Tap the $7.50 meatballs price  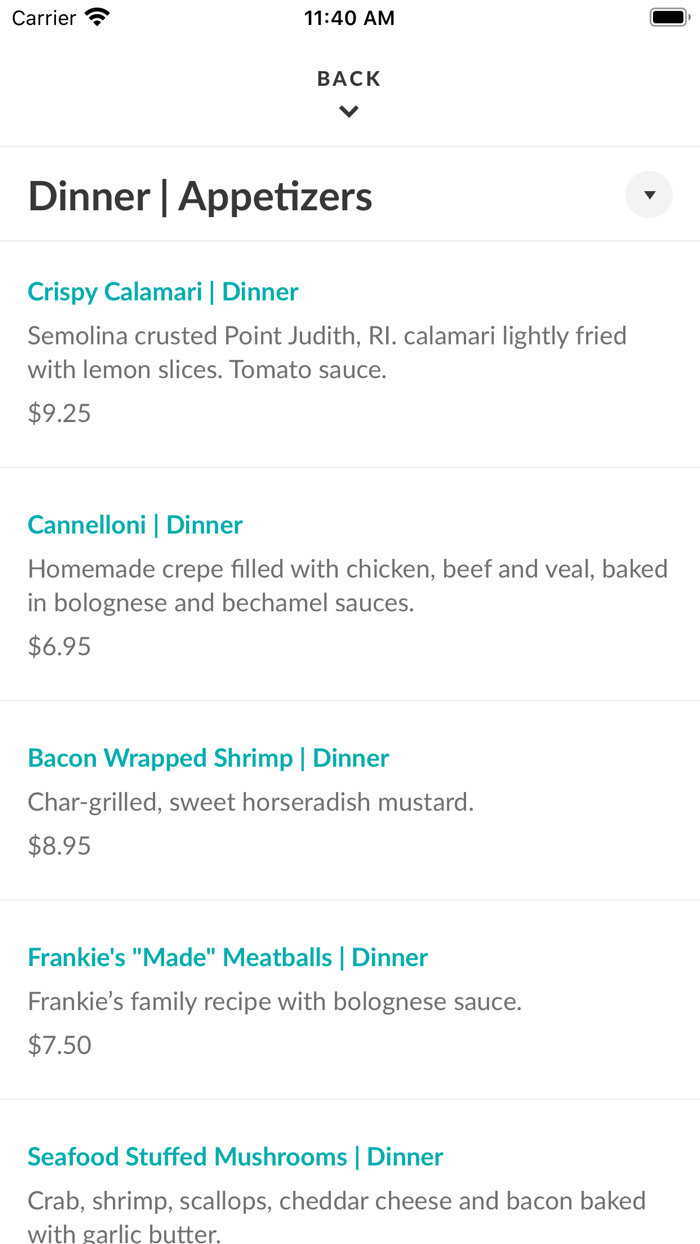click(x=59, y=1045)
